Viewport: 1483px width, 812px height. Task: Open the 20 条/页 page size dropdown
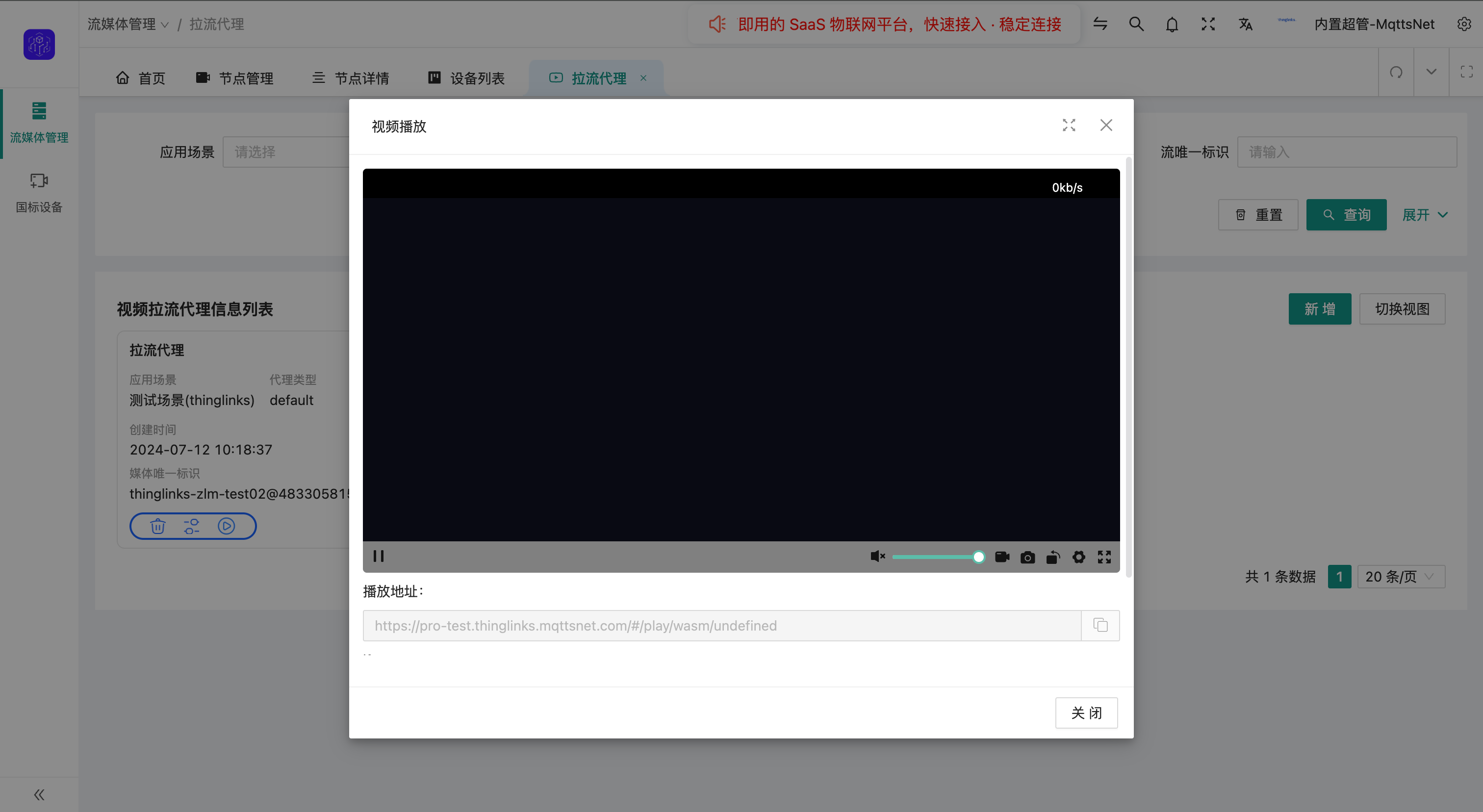[1401, 577]
